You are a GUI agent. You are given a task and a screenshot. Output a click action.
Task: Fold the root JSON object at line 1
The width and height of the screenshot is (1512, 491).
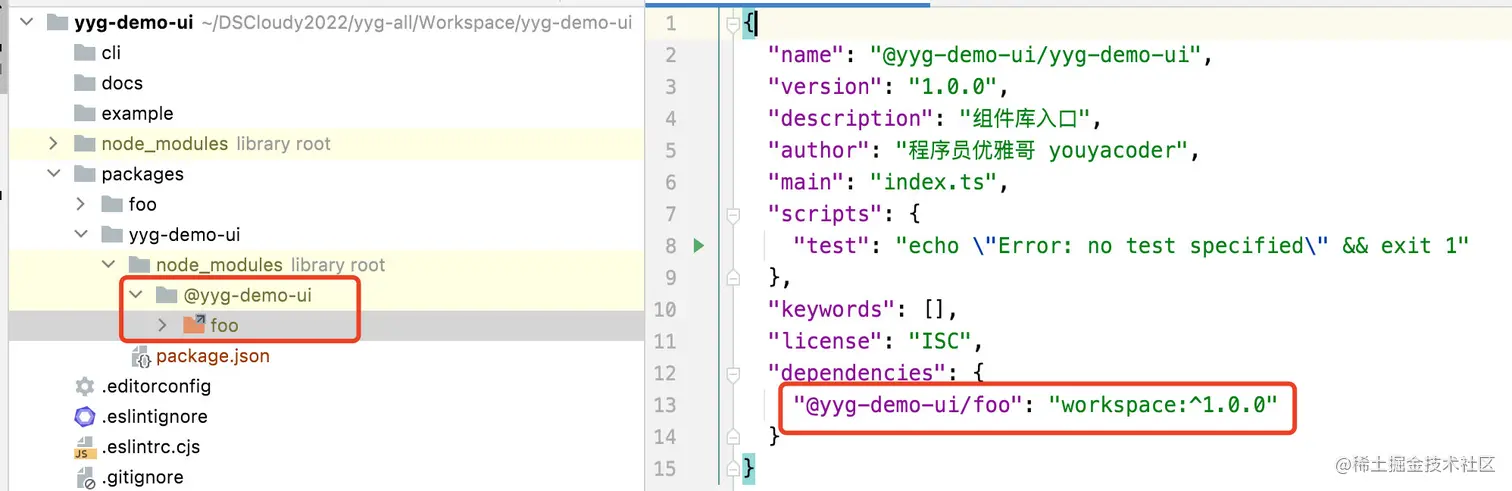(x=733, y=22)
